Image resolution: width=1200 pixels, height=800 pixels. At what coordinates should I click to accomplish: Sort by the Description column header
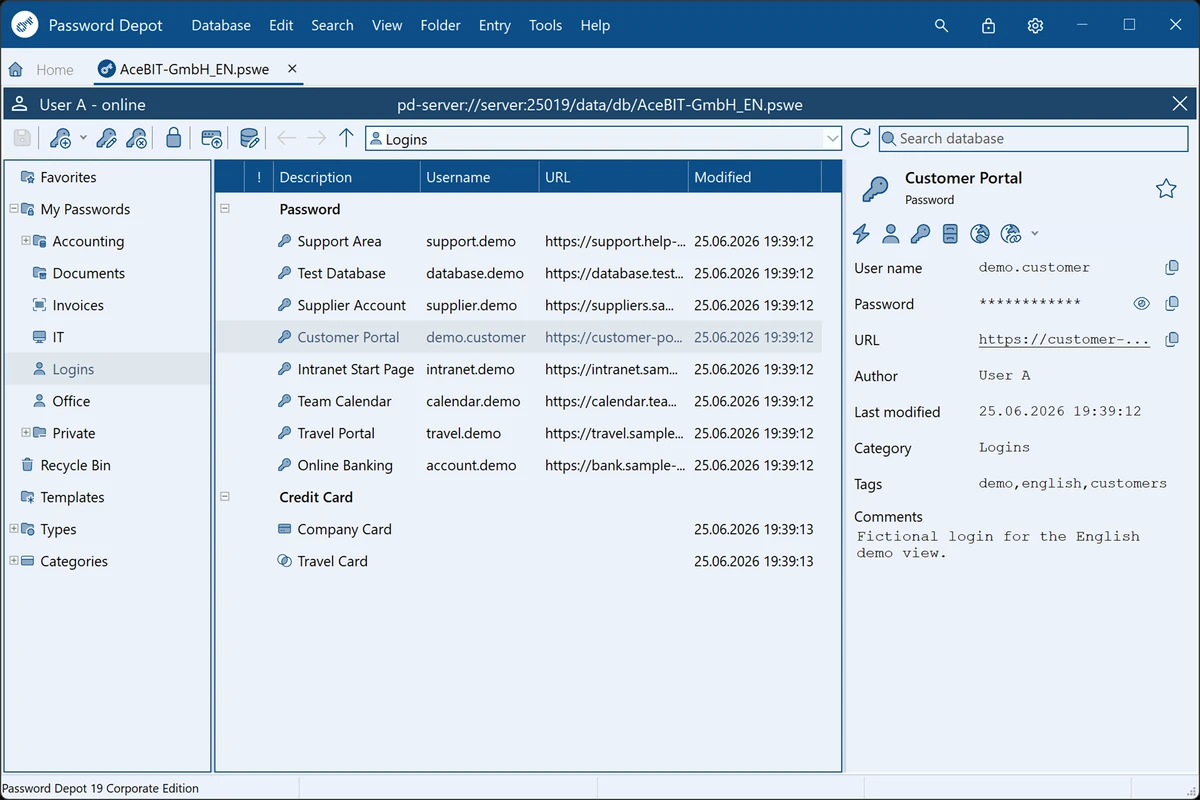(x=347, y=177)
